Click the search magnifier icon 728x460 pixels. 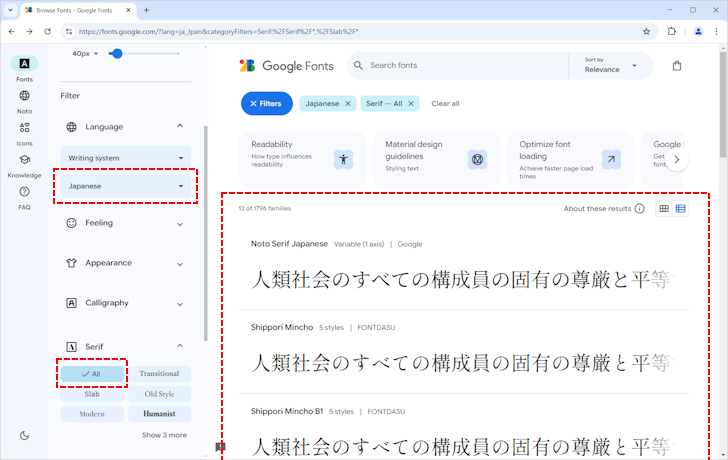[358, 65]
